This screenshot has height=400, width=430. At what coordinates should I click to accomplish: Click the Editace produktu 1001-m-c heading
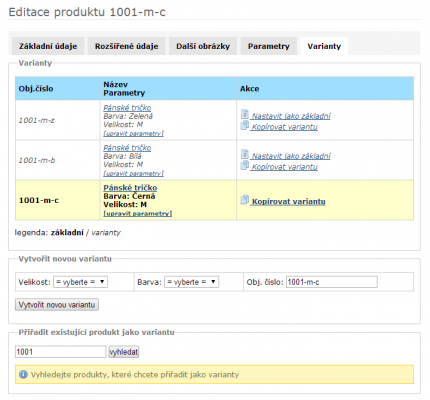click(87, 12)
